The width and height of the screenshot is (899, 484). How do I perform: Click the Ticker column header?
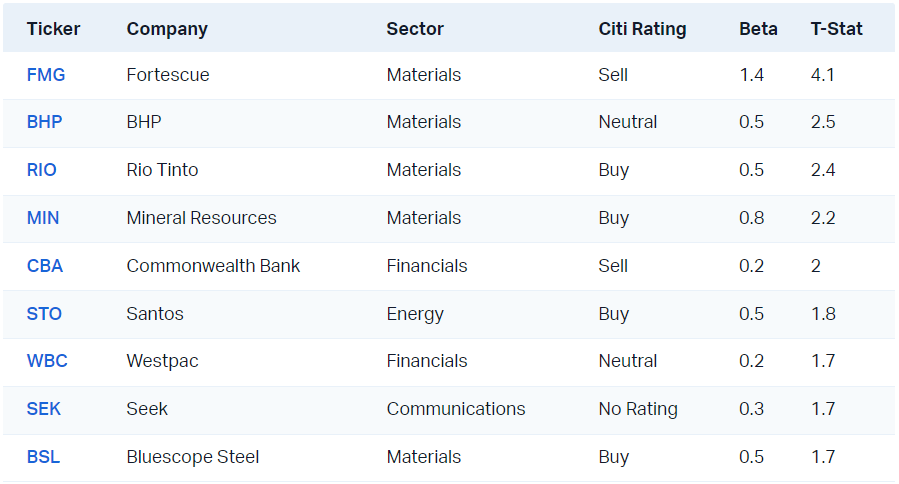pos(53,29)
